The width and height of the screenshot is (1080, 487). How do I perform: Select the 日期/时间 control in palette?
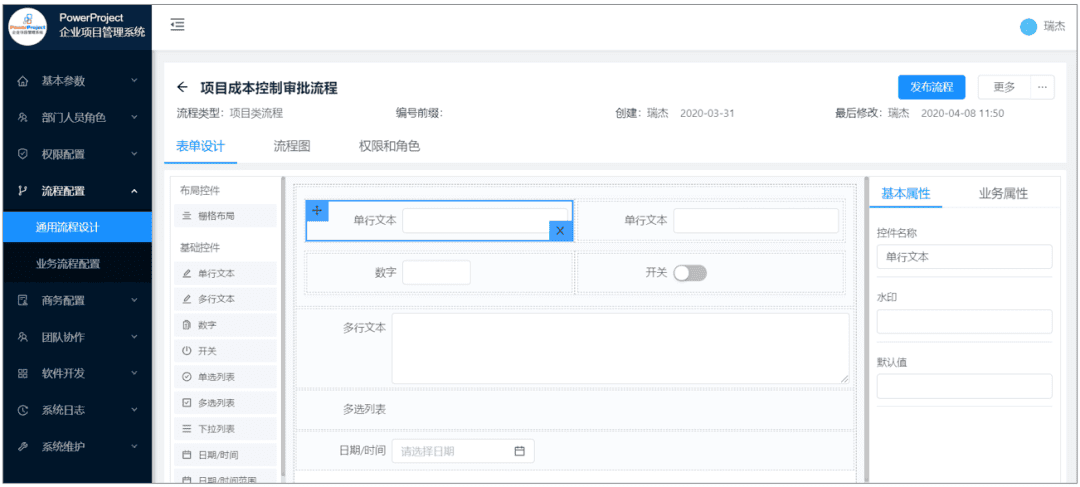pyautogui.click(x=225, y=455)
